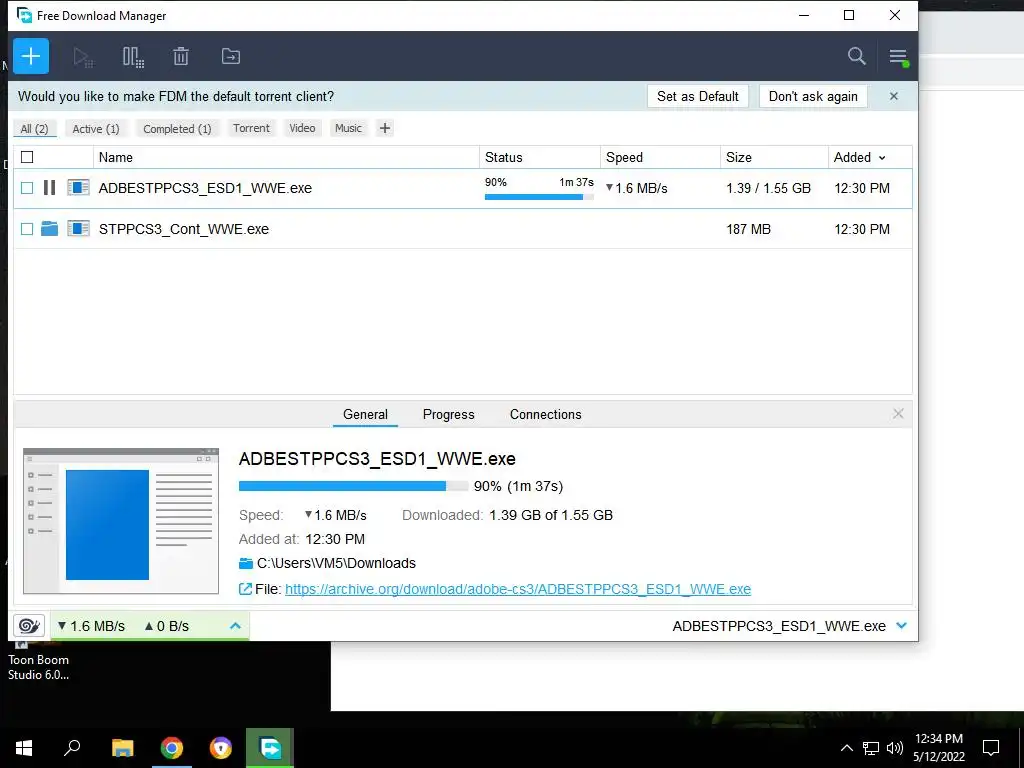Delete selected download with trash icon
Viewport: 1024px width, 768px height.
point(181,56)
